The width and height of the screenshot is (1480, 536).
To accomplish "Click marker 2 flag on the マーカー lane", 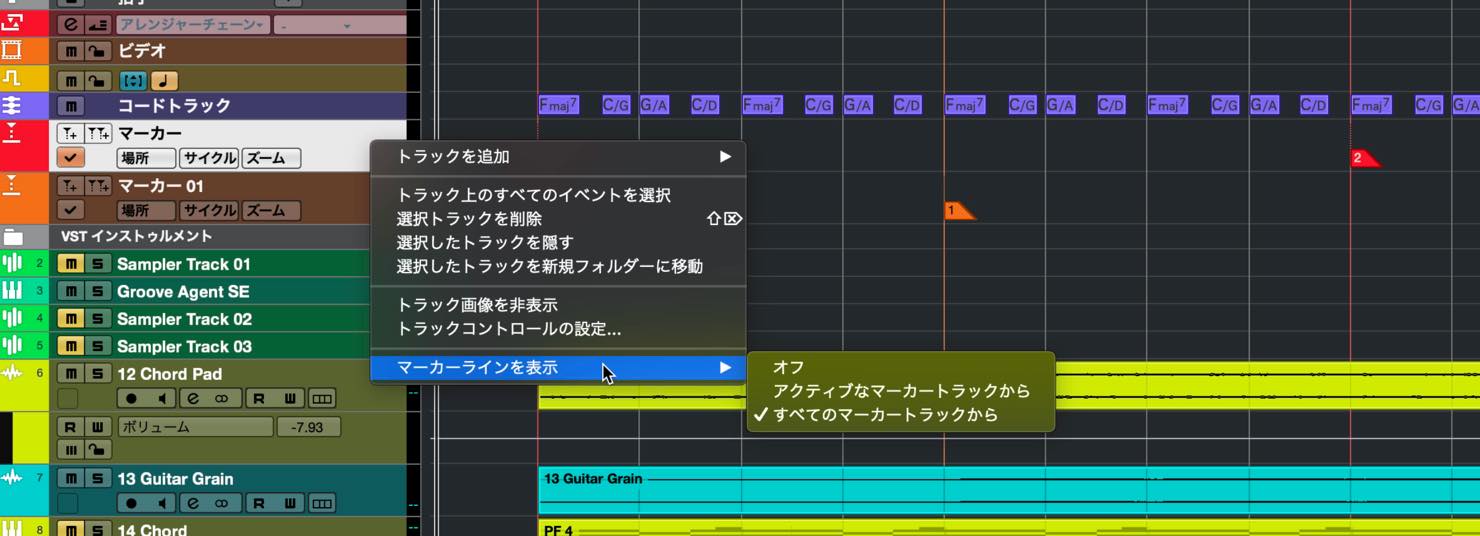I will 1365,158.
